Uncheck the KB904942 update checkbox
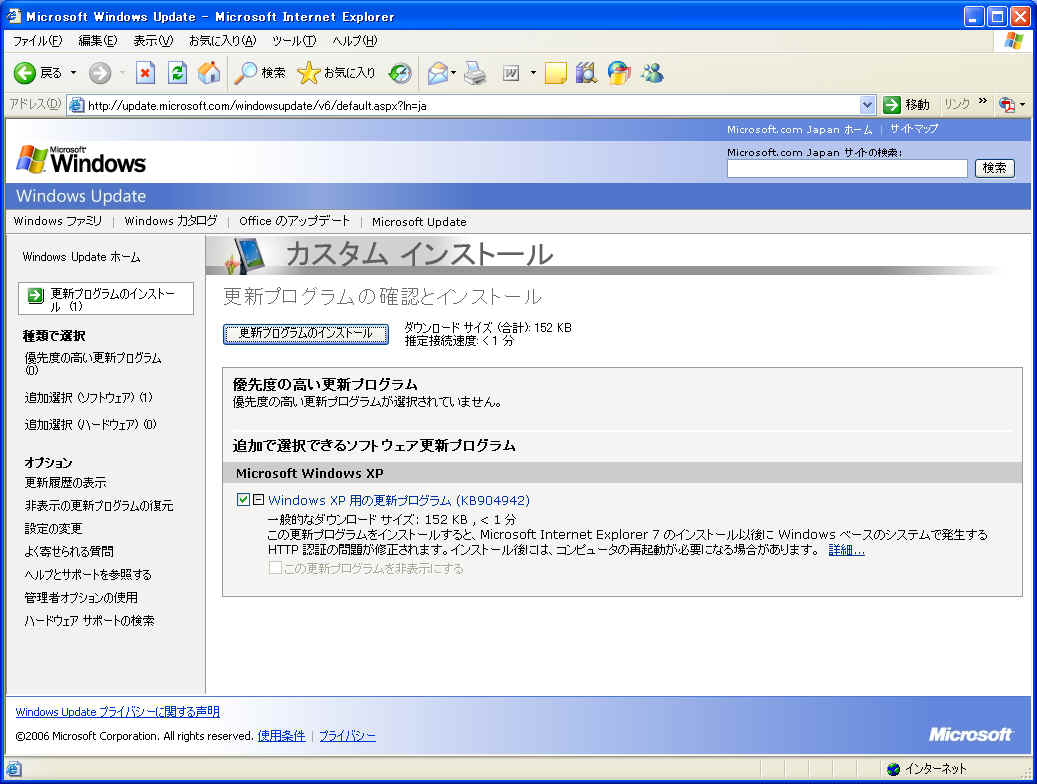 [x=243, y=500]
